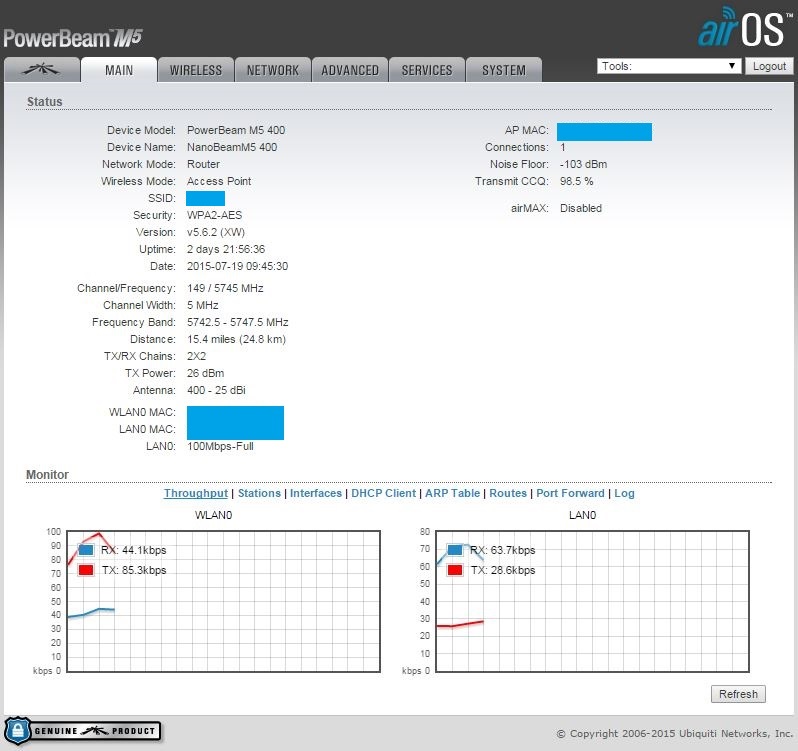
Task: Open the WIRELESS tab
Action: pos(196,70)
